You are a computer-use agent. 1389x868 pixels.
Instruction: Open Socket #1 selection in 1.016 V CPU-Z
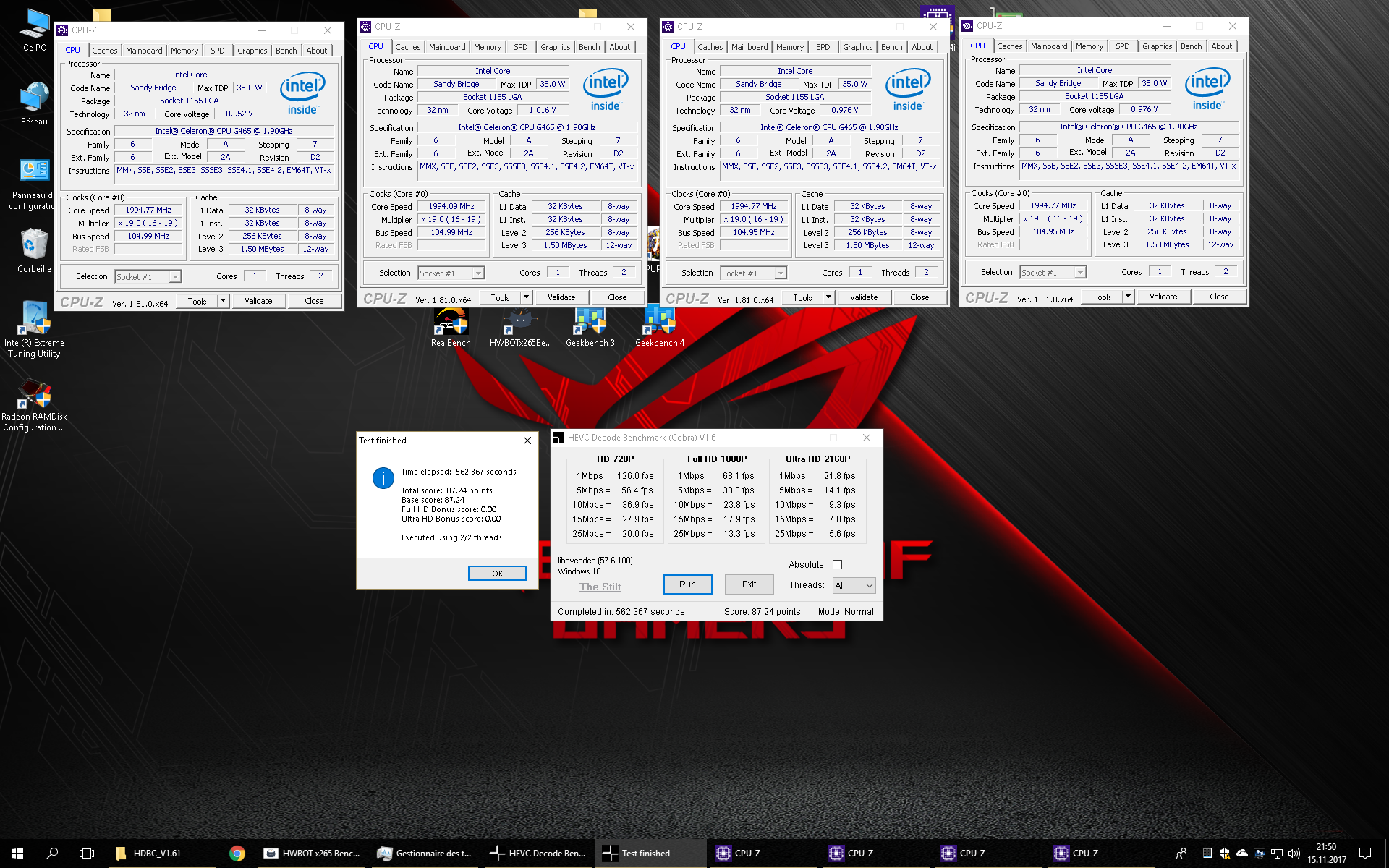451,273
